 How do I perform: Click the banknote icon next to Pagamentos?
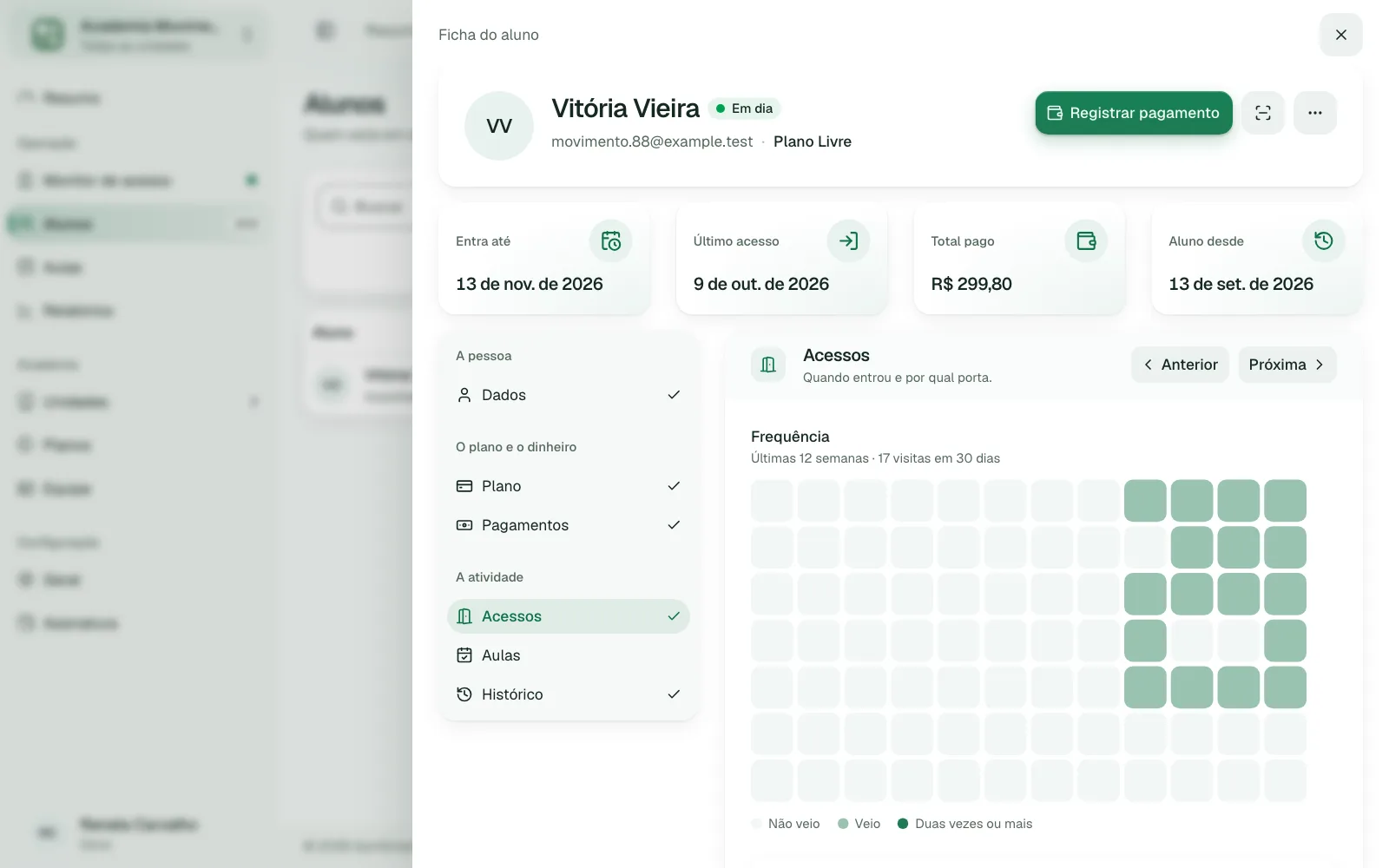464,525
